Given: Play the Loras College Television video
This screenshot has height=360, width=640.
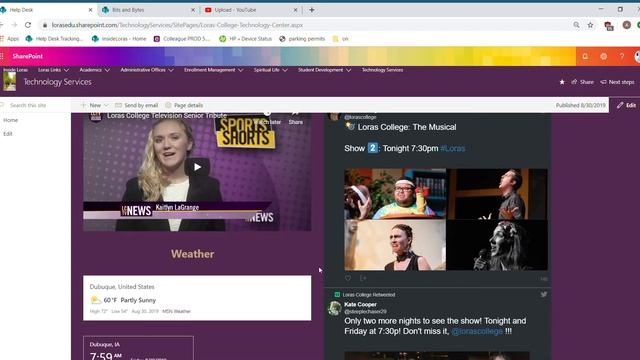Looking at the screenshot, I should click(197, 167).
